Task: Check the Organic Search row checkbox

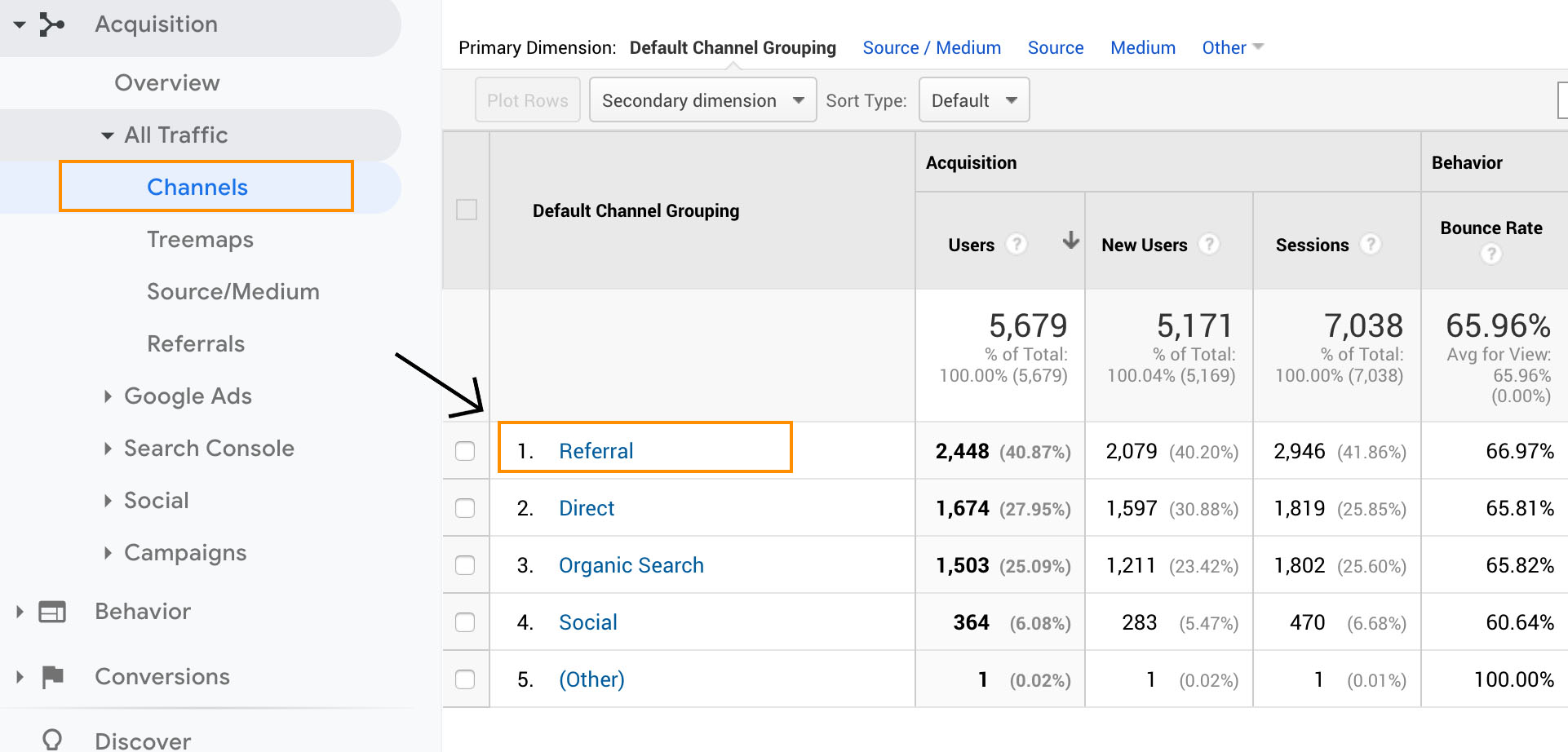Action: pyautogui.click(x=465, y=565)
